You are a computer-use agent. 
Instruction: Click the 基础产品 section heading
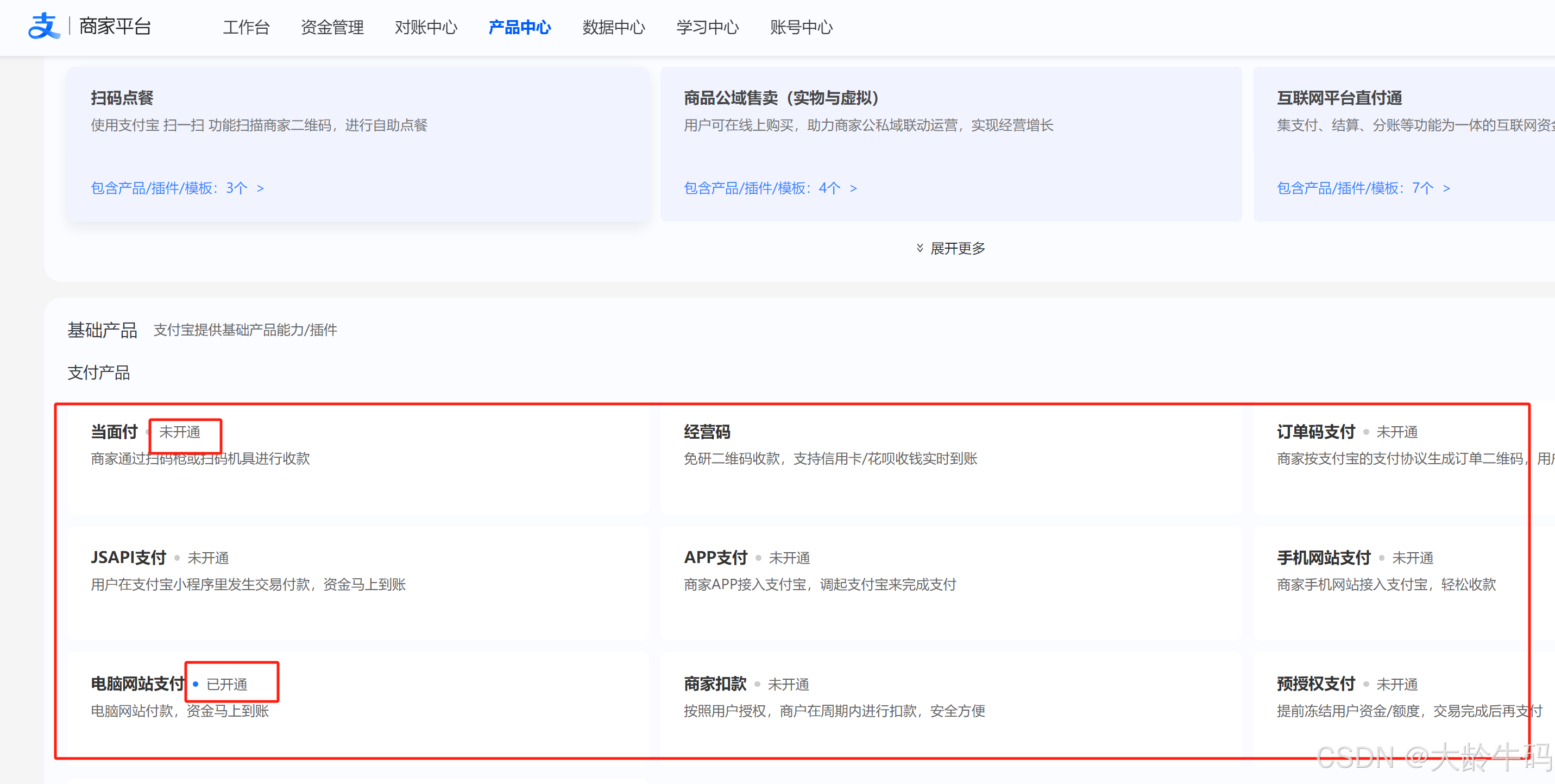[x=103, y=330]
